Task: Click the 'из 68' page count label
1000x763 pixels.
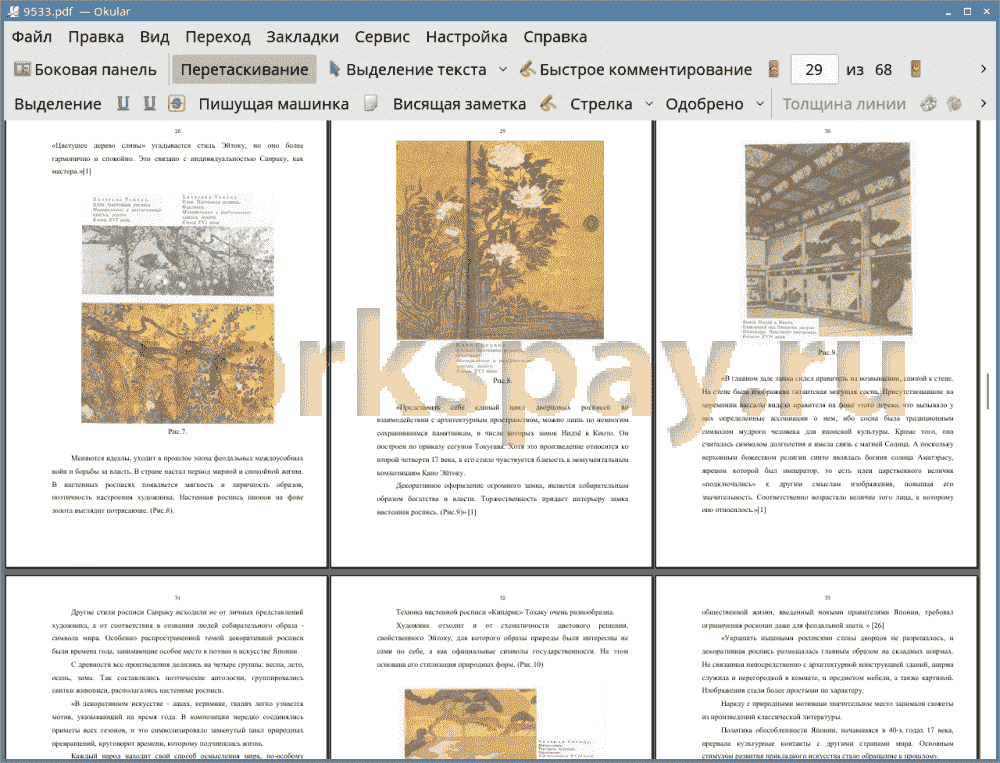Action: [869, 70]
